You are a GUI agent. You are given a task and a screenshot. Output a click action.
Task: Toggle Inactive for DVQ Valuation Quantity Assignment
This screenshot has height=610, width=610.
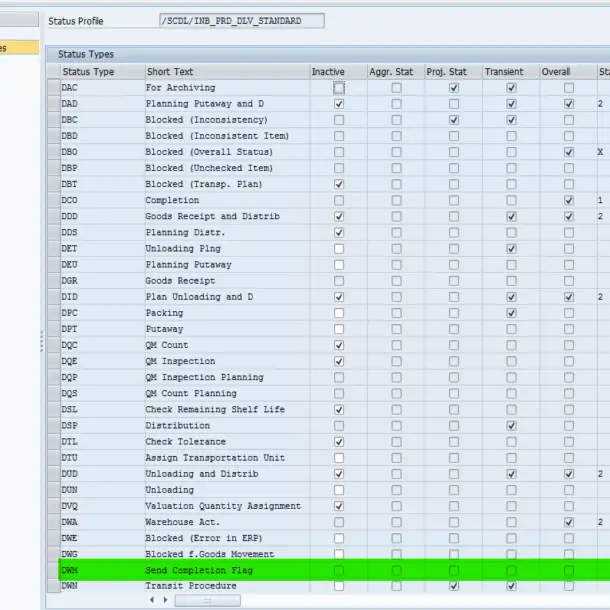click(x=339, y=506)
